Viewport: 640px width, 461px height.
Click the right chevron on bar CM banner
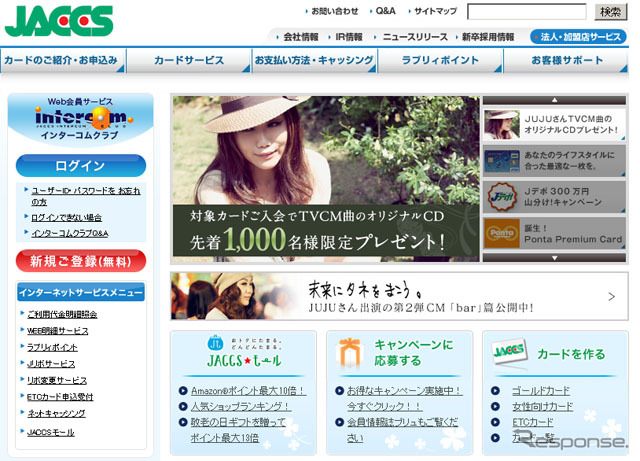(x=611, y=296)
